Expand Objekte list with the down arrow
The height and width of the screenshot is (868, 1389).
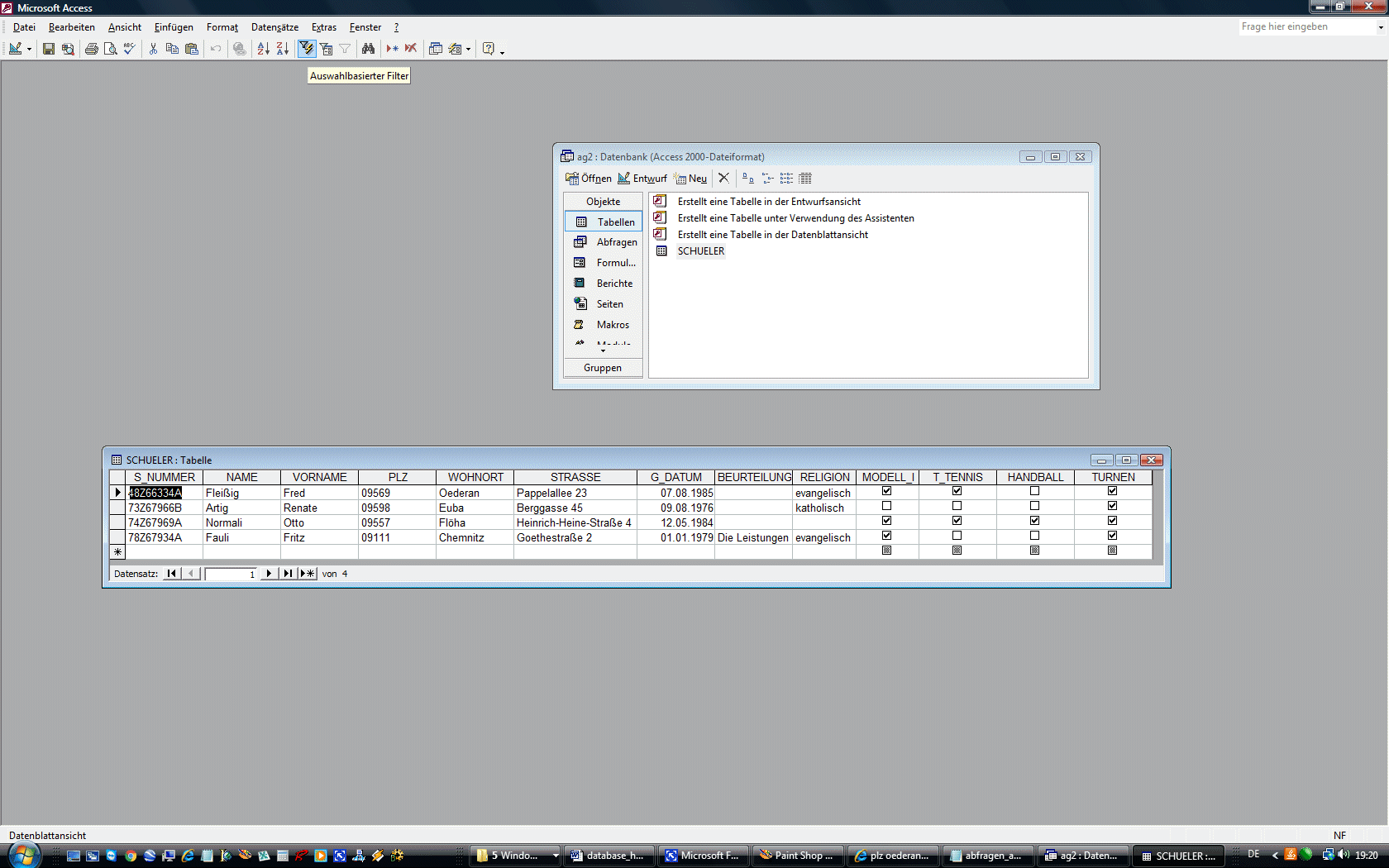coord(603,351)
